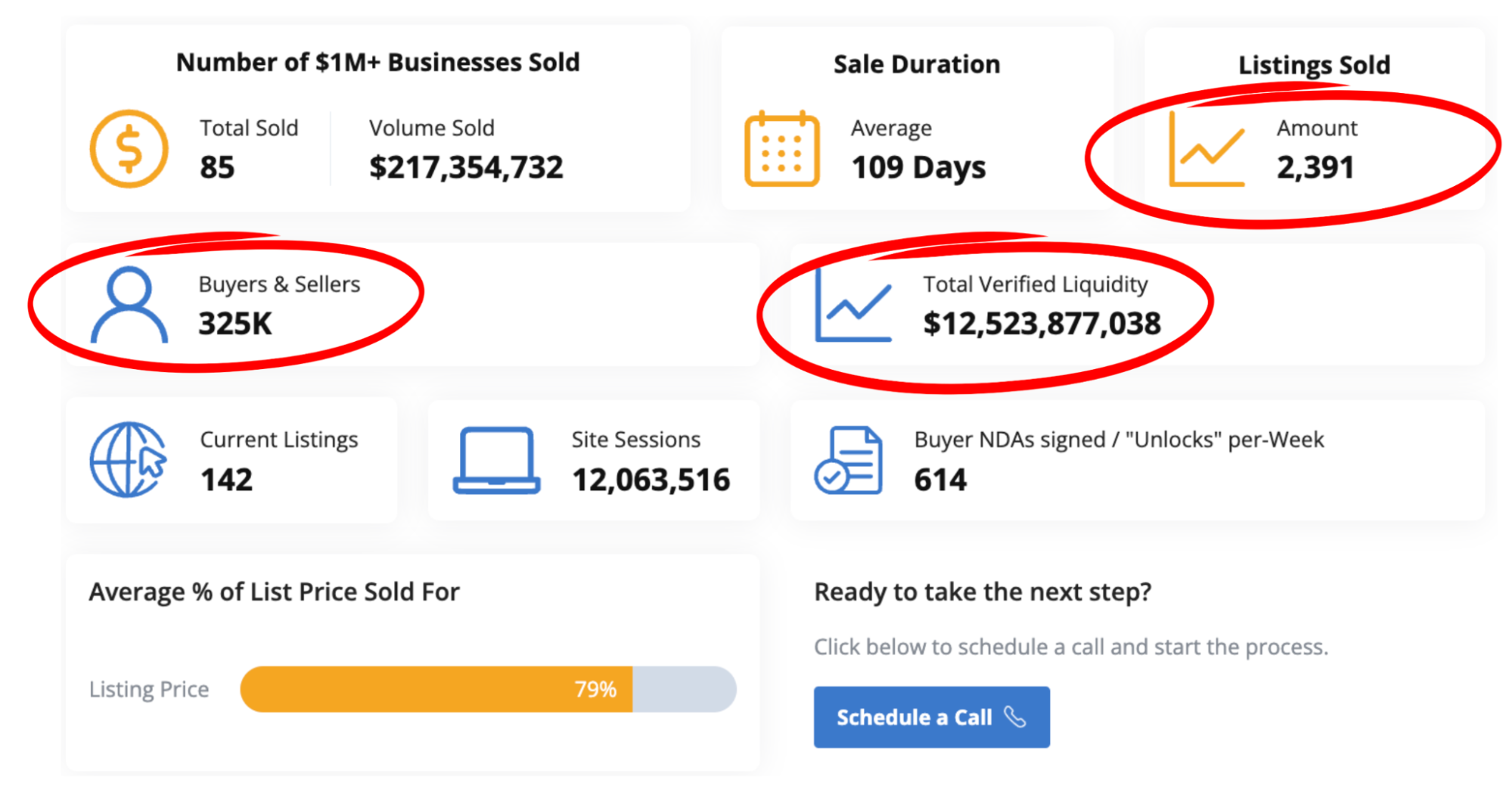Click the Site Sessions label
The width and height of the screenshot is (1512, 801).
coord(636,439)
